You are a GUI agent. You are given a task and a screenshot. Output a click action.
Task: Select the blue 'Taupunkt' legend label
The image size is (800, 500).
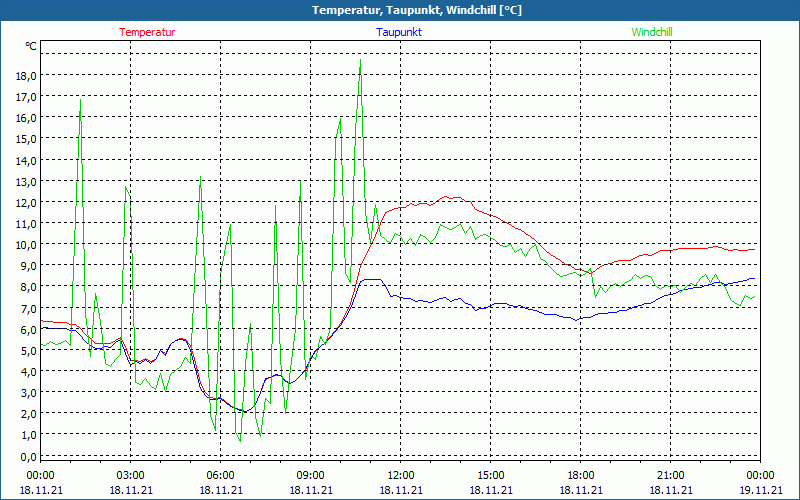tap(399, 32)
